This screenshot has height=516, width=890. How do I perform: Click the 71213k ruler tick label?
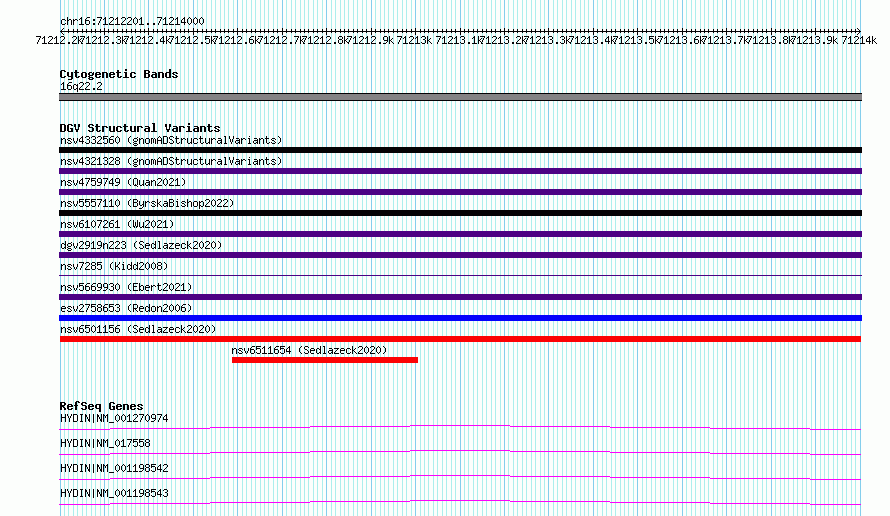point(414,40)
